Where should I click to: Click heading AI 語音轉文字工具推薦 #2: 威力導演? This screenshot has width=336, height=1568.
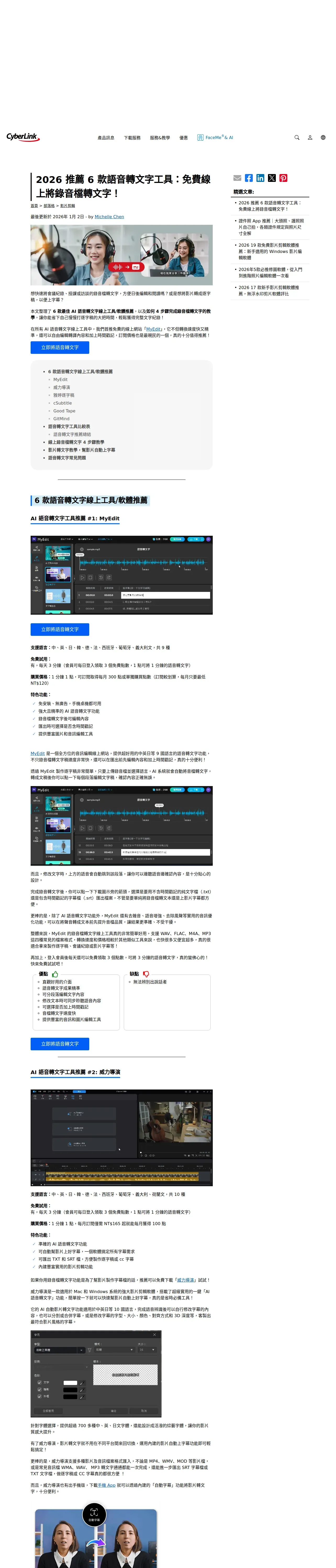click(x=76, y=1072)
